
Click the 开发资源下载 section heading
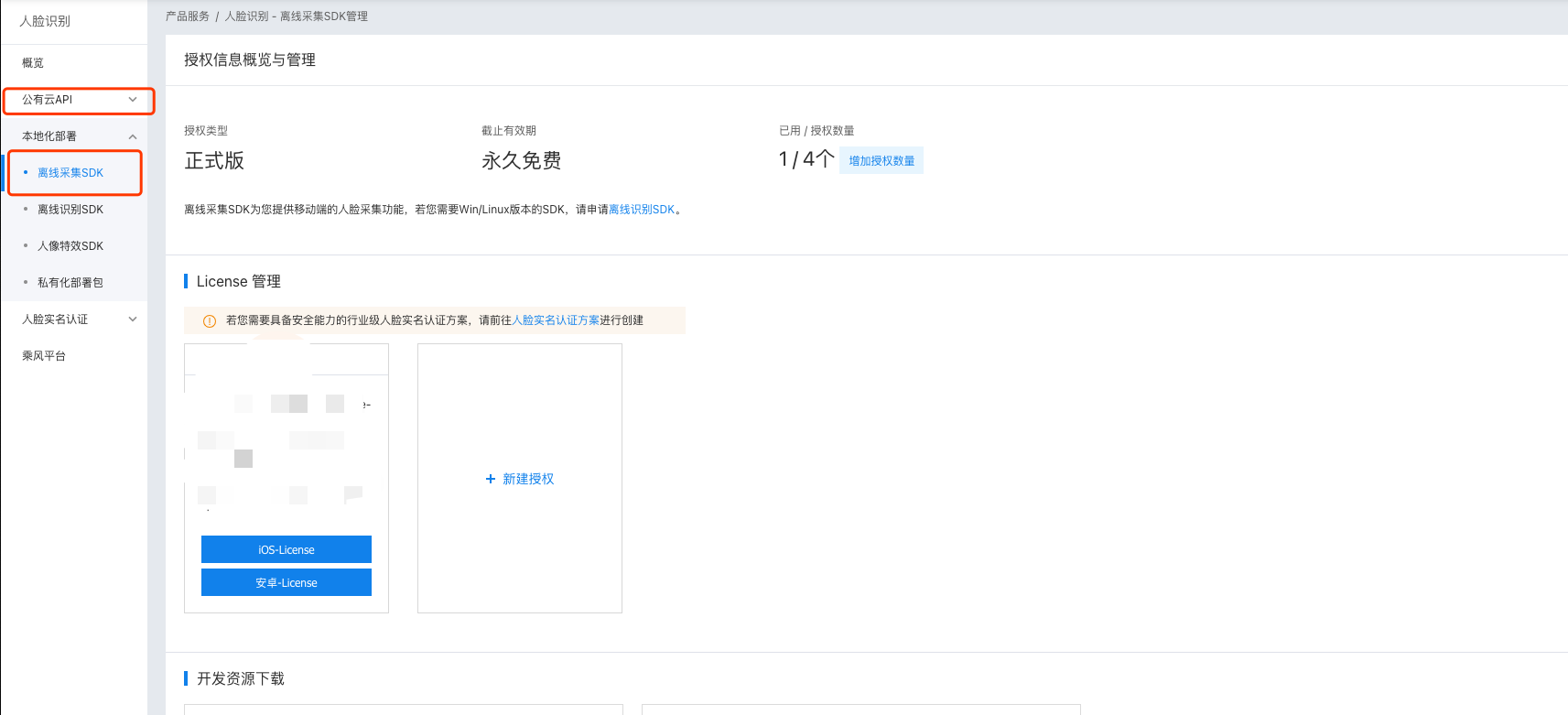click(x=241, y=678)
